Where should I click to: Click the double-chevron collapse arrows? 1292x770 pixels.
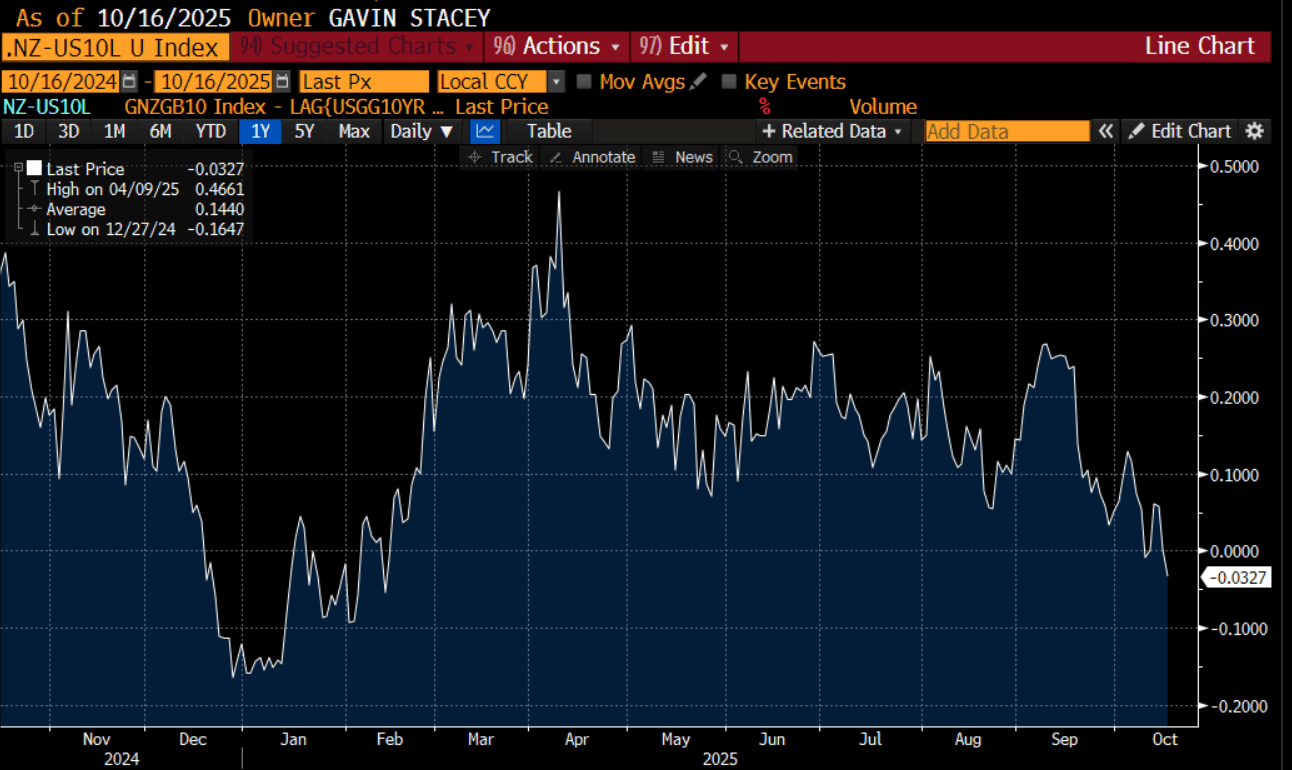(x=1105, y=131)
